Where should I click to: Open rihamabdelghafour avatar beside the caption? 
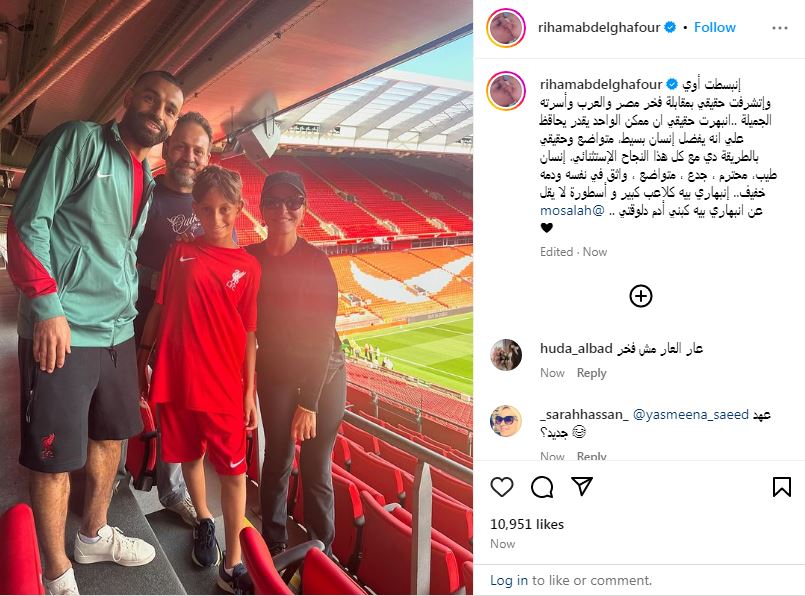pos(506,91)
